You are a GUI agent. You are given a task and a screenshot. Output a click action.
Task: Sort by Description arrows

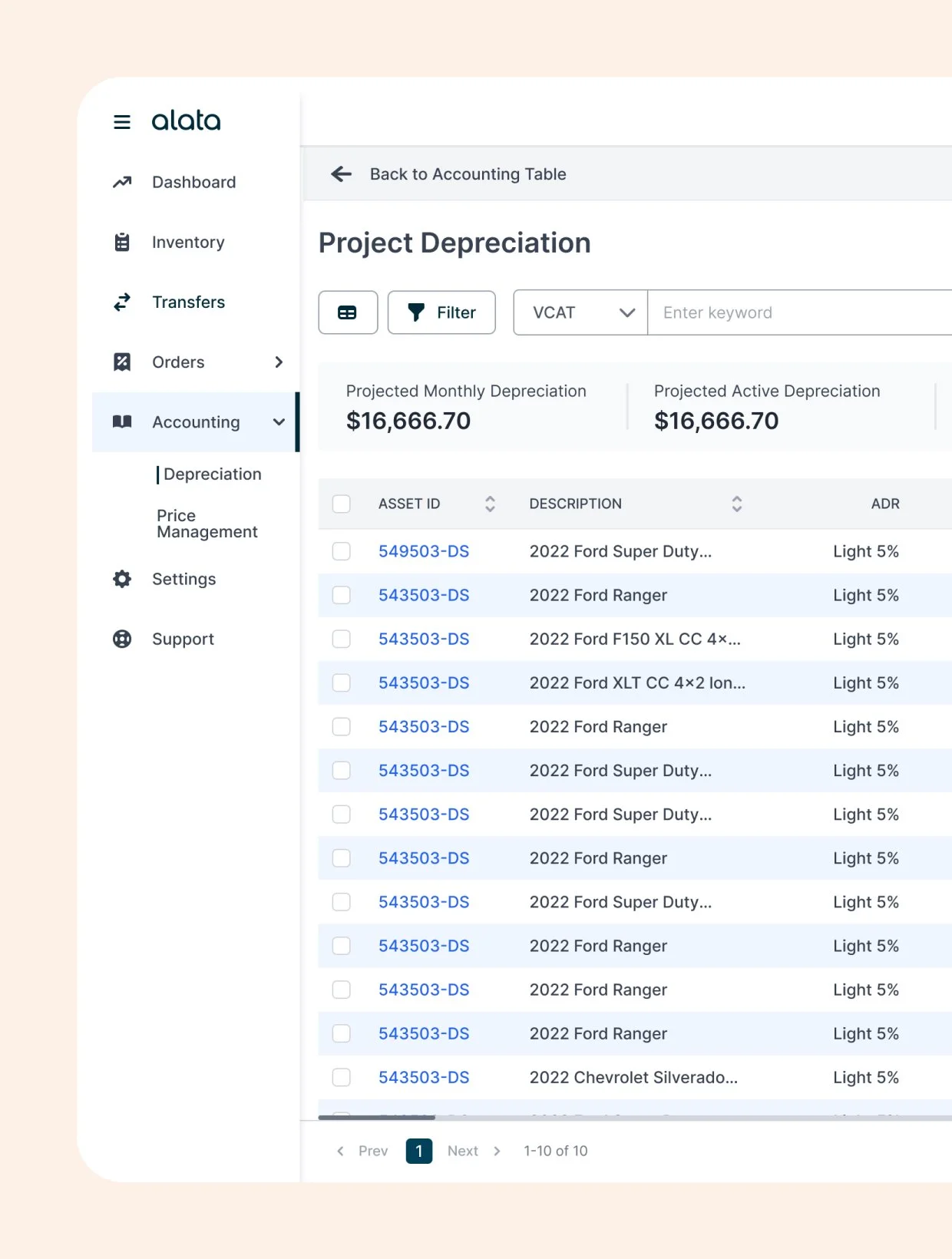[736, 504]
